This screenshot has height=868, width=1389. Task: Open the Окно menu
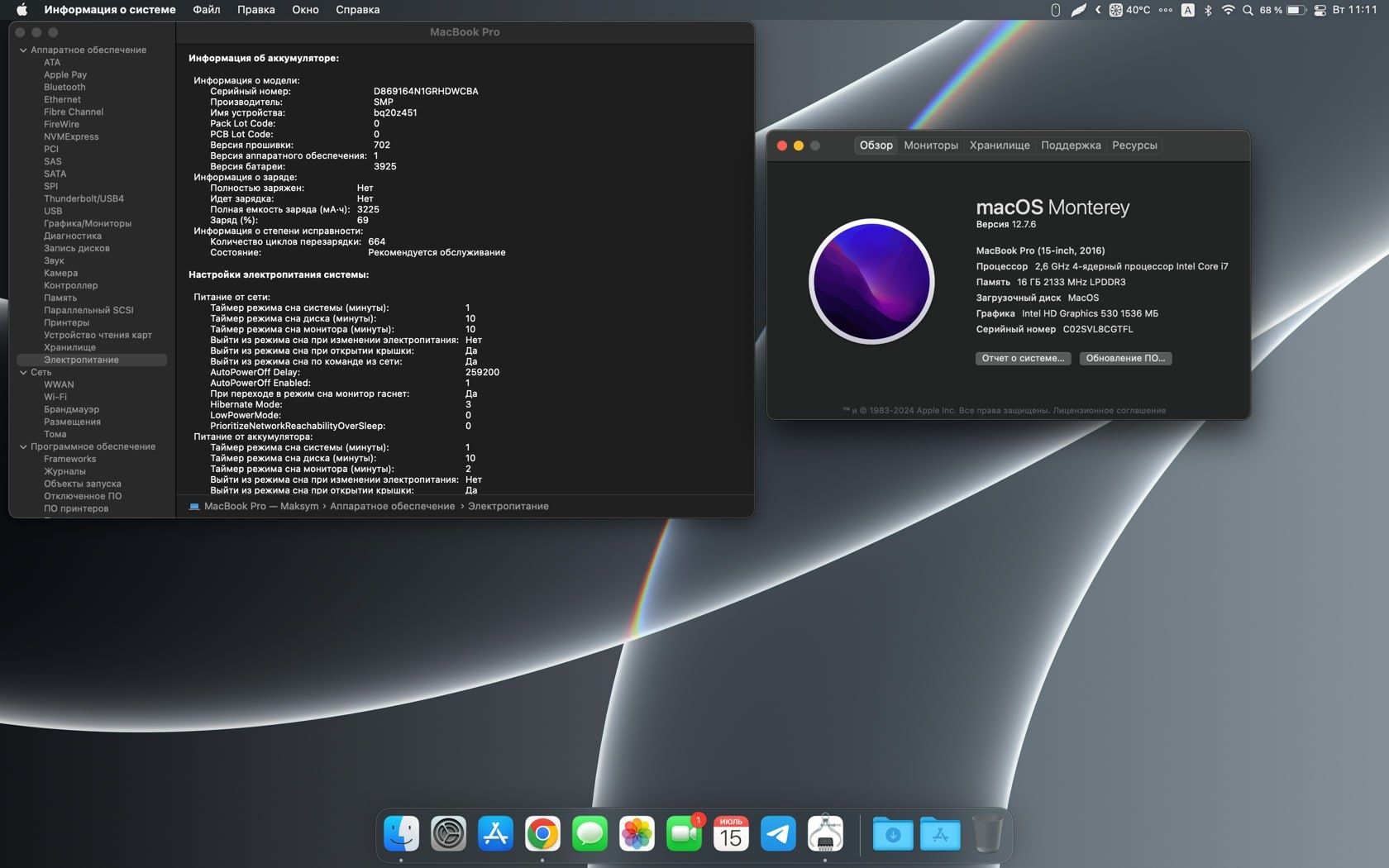click(x=305, y=10)
